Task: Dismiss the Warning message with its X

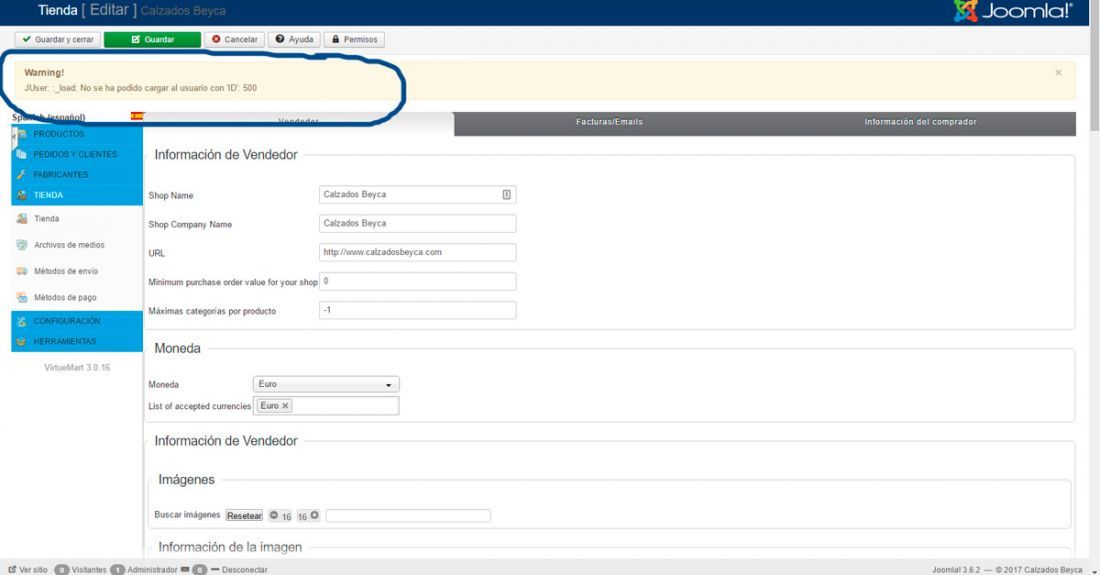Action: (1058, 73)
